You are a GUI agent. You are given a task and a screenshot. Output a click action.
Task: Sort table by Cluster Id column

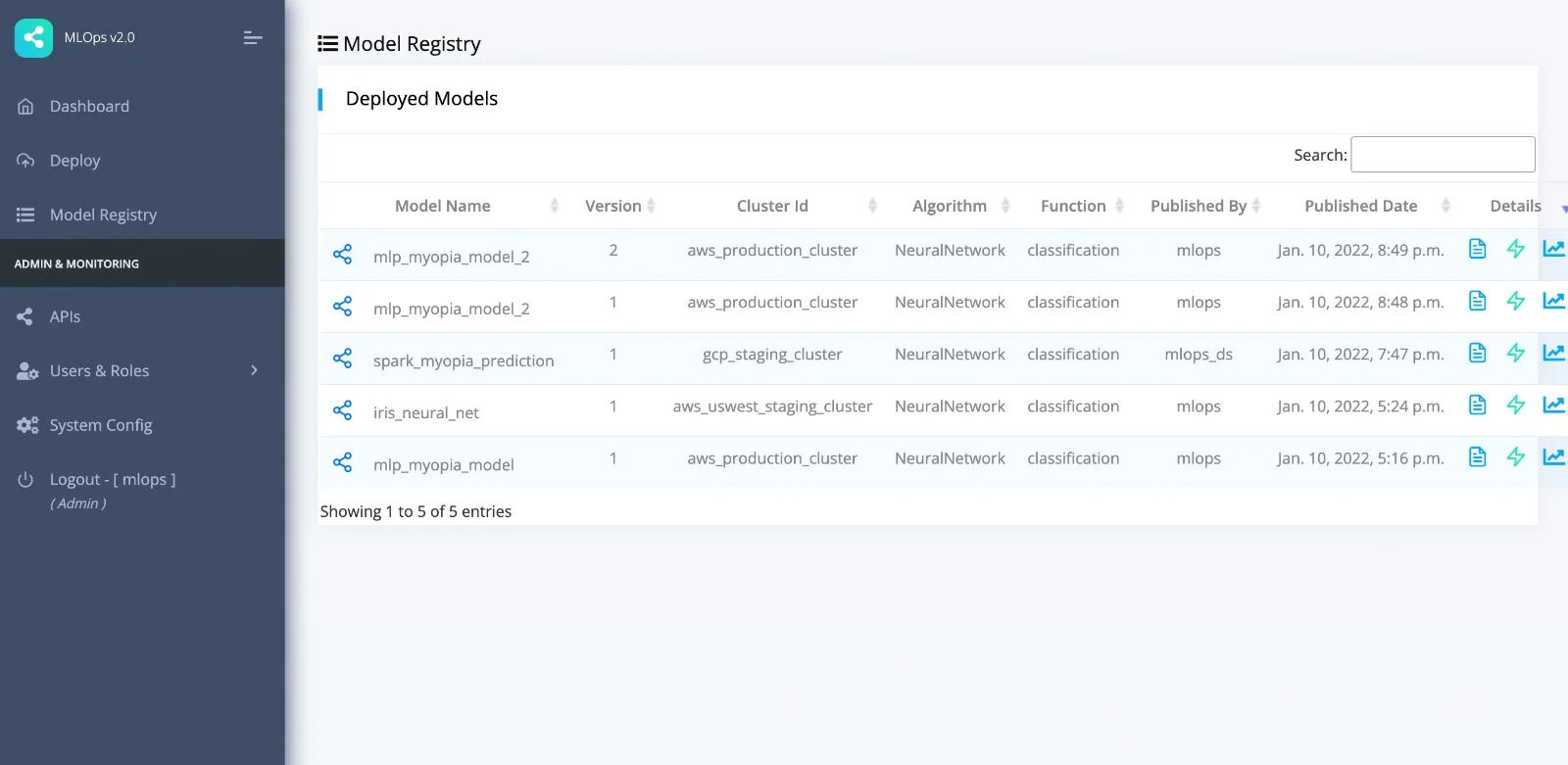coord(772,206)
